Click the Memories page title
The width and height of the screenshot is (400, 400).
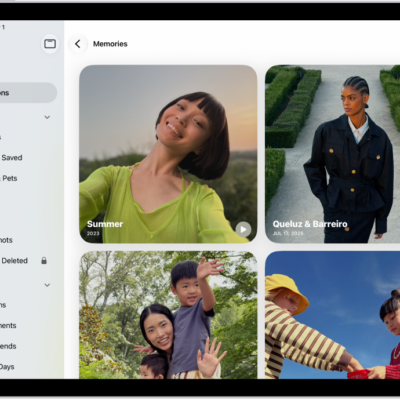coord(110,44)
